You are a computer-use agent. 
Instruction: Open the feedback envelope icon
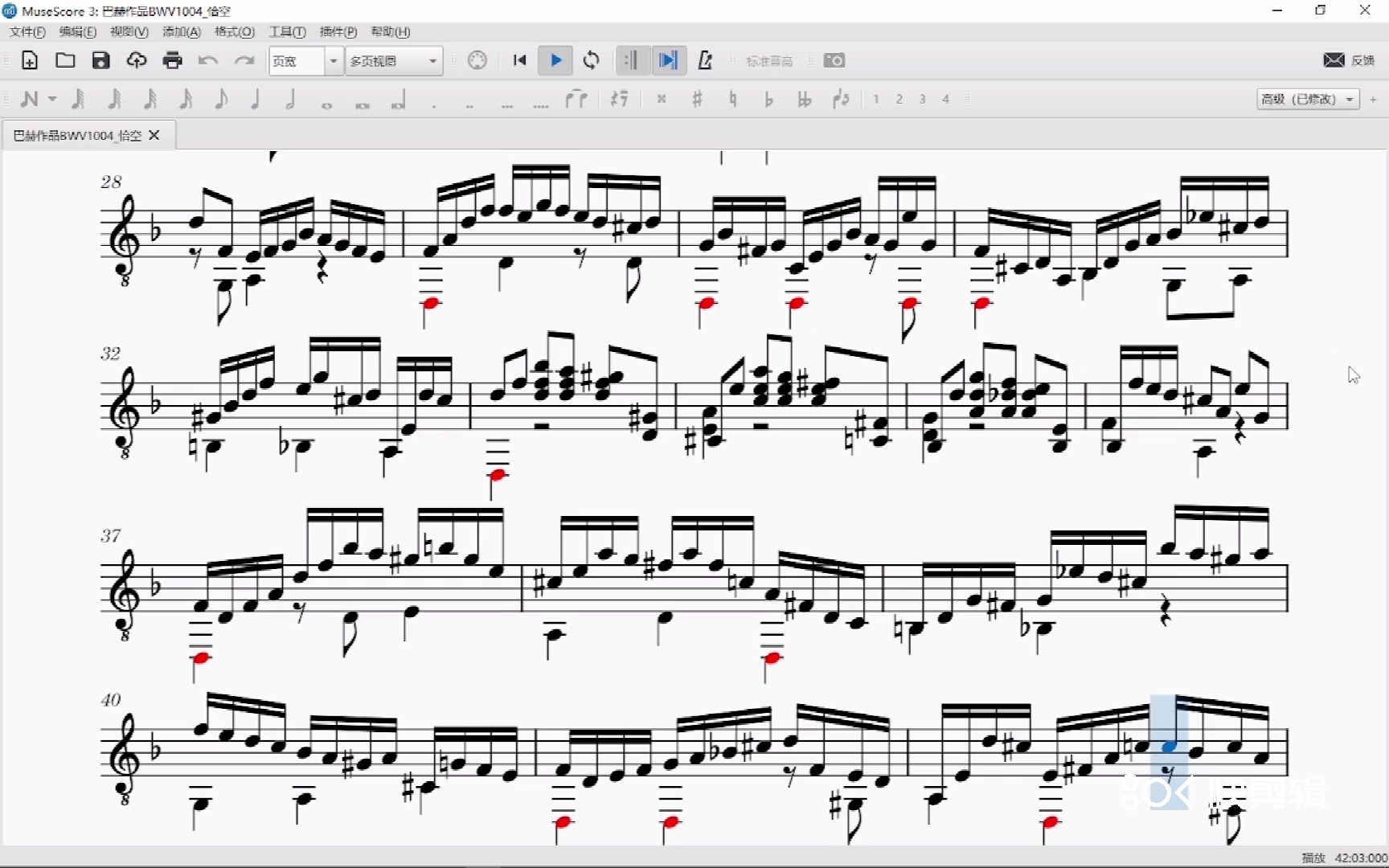tap(1334, 60)
